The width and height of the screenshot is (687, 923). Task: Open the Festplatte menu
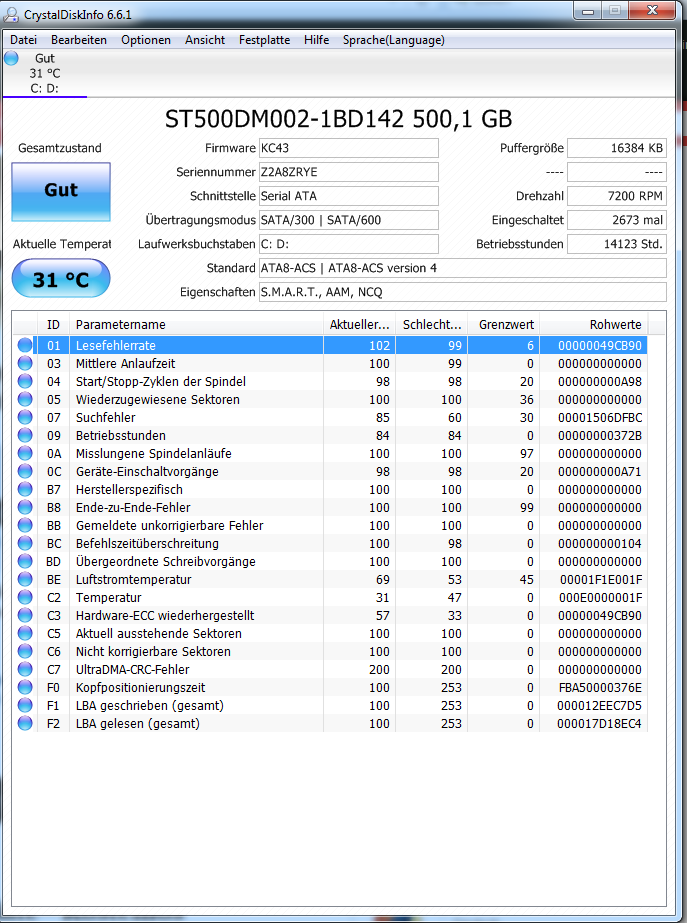click(264, 40)
